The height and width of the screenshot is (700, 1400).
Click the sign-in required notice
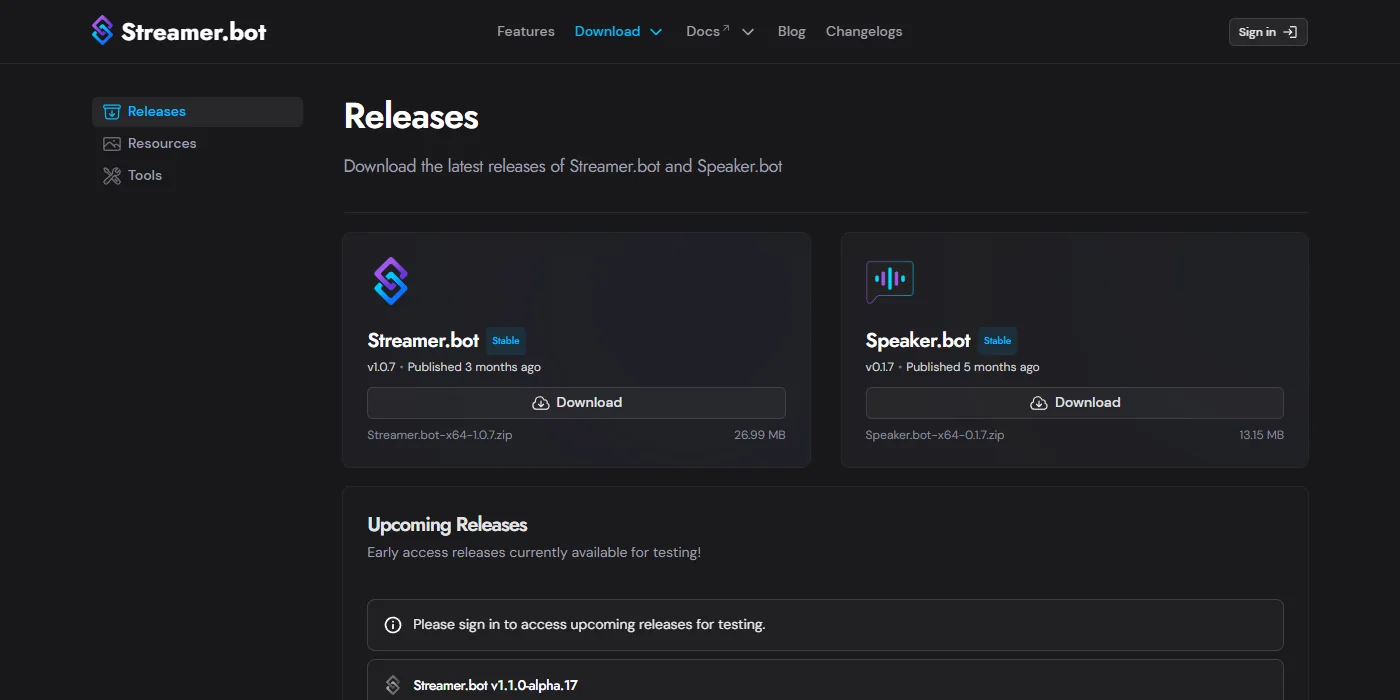pos(825,625)
